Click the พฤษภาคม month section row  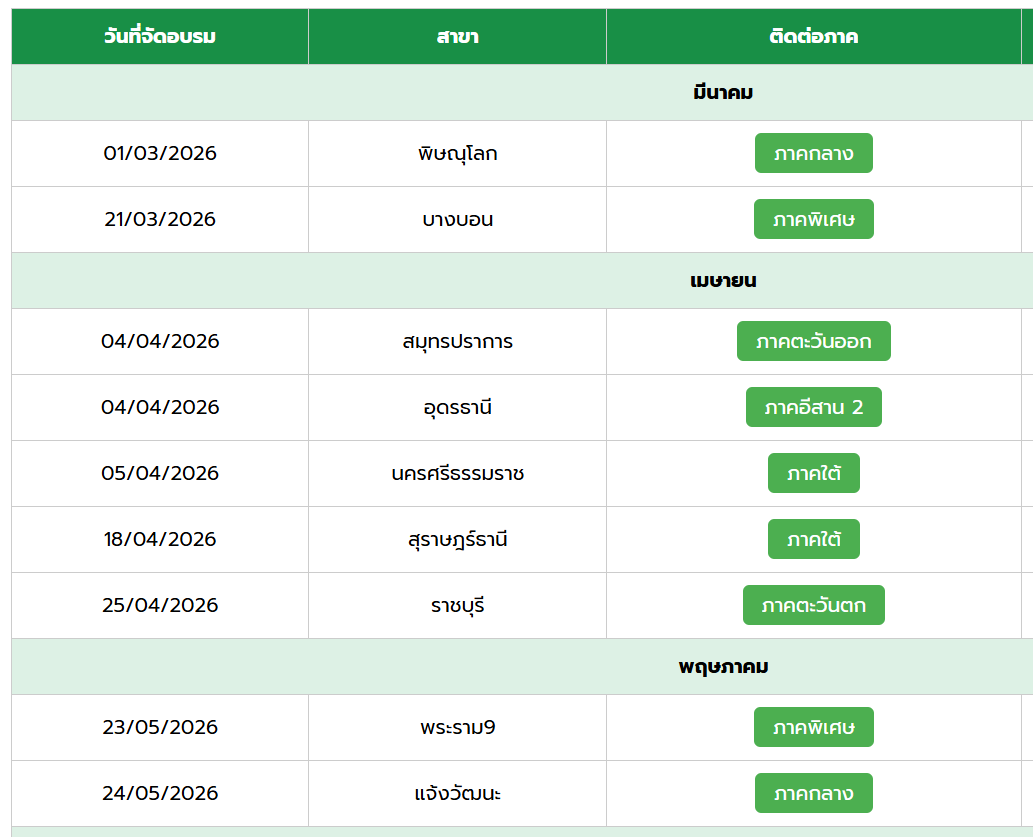coord(722,667)
